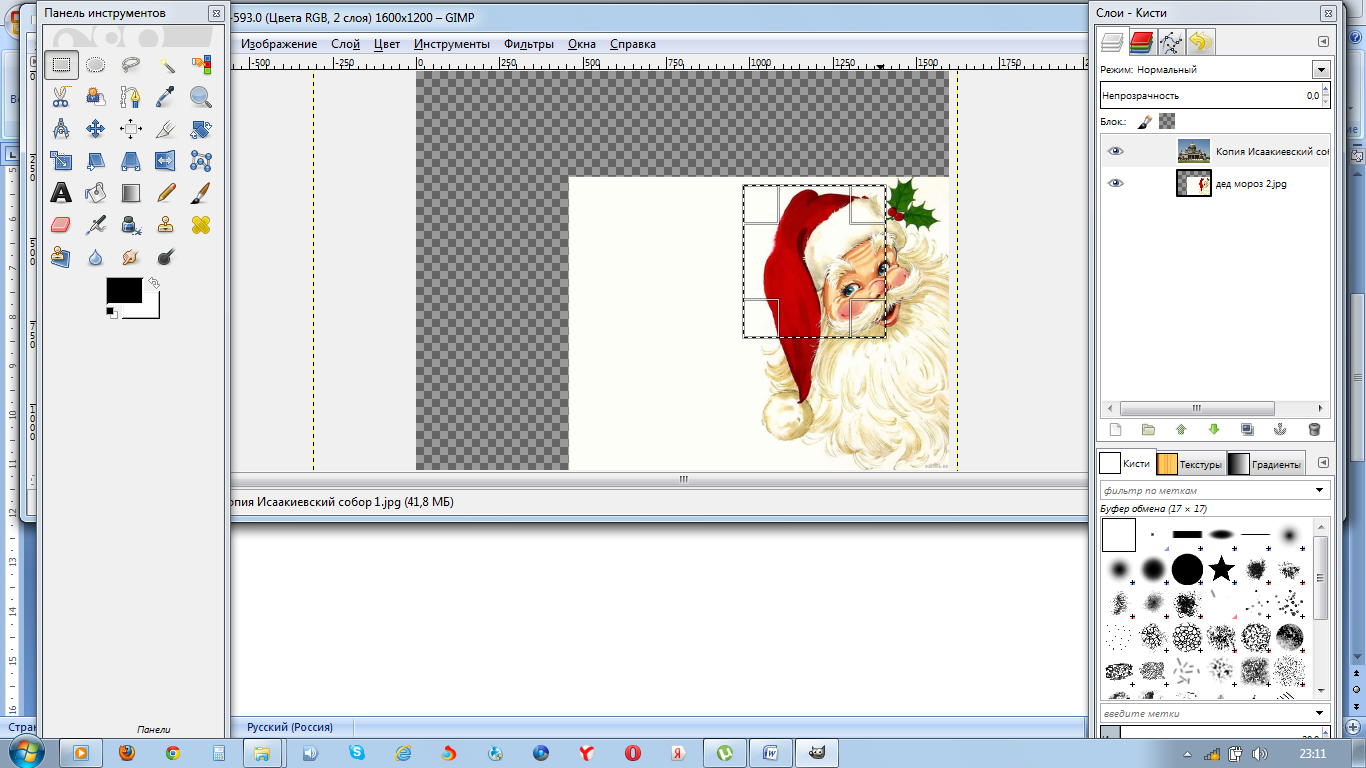Click the Непрозрачность opacity slider
1366x768 pixels.
coord(1210,96)
